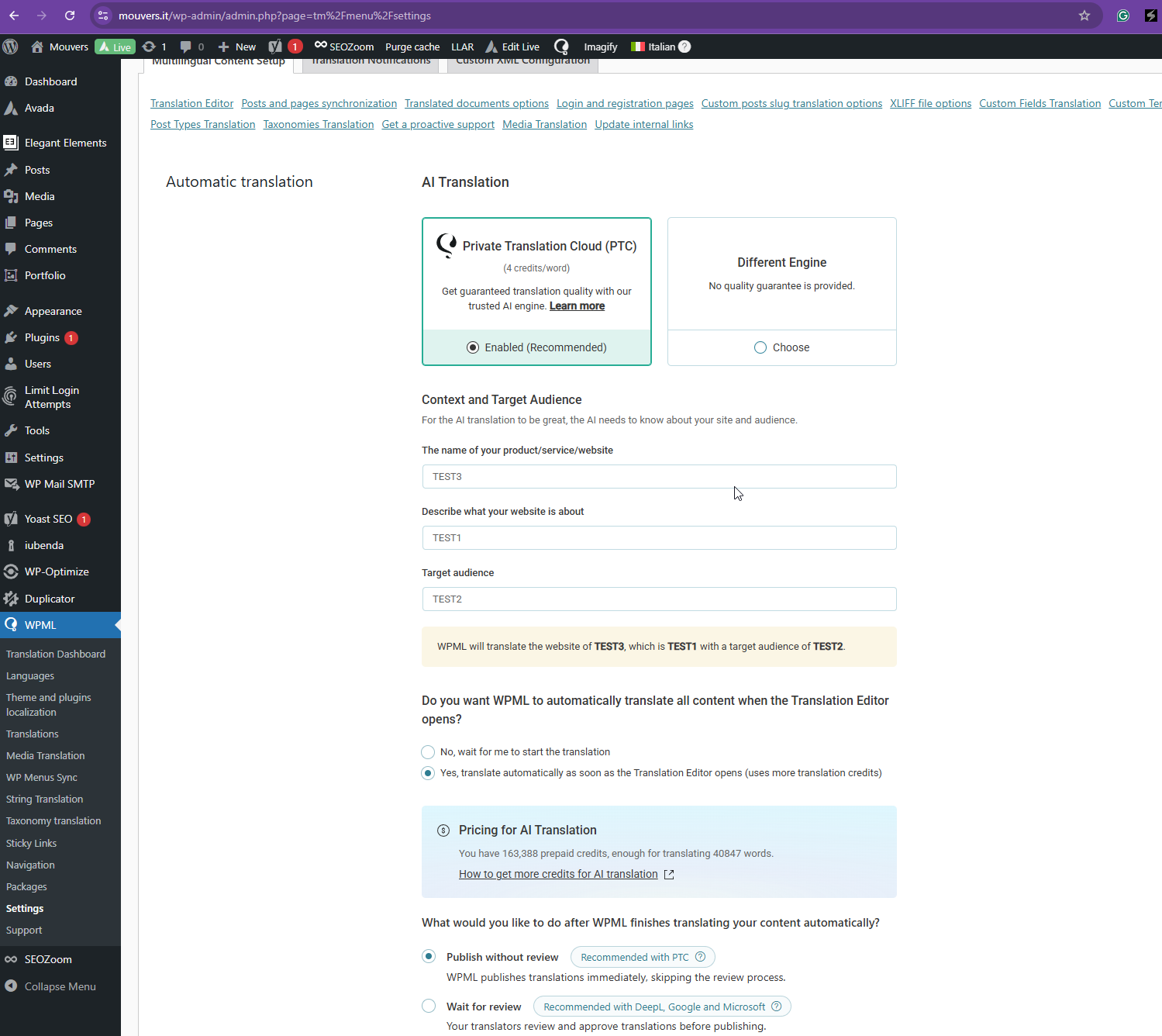Jump to Translation Editor section link
This screenshot has width=1162, height=1036.
click(191, 104)
